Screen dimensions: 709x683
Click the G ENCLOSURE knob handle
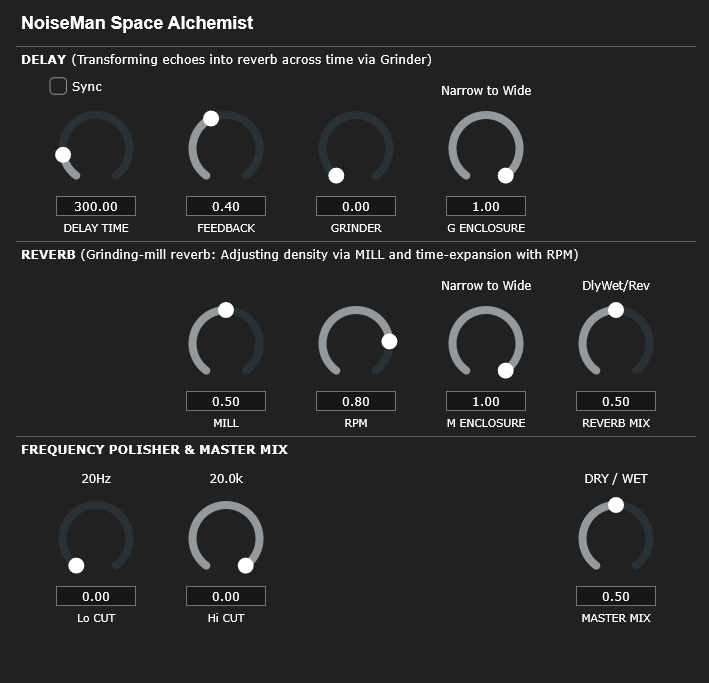point(506,175)
